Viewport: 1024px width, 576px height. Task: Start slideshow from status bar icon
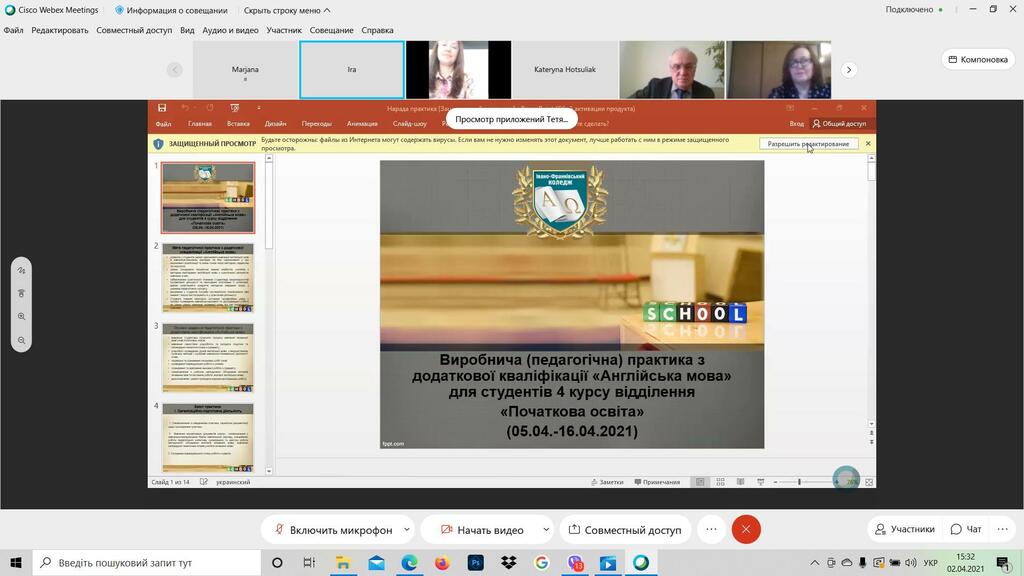(761, 482)
